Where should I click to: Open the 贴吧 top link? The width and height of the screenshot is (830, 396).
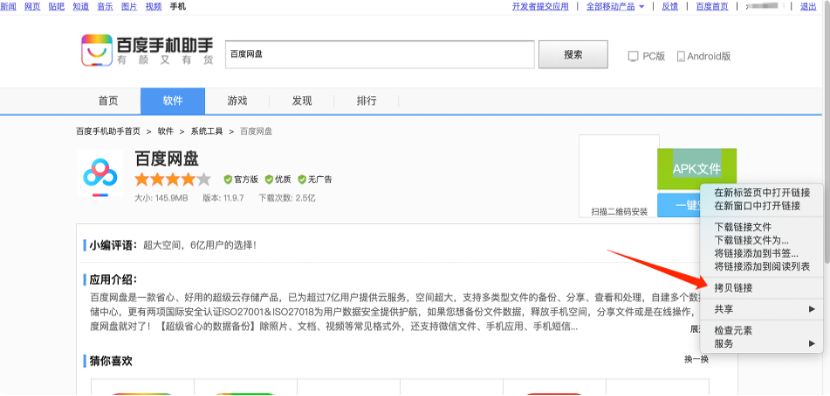56,6
